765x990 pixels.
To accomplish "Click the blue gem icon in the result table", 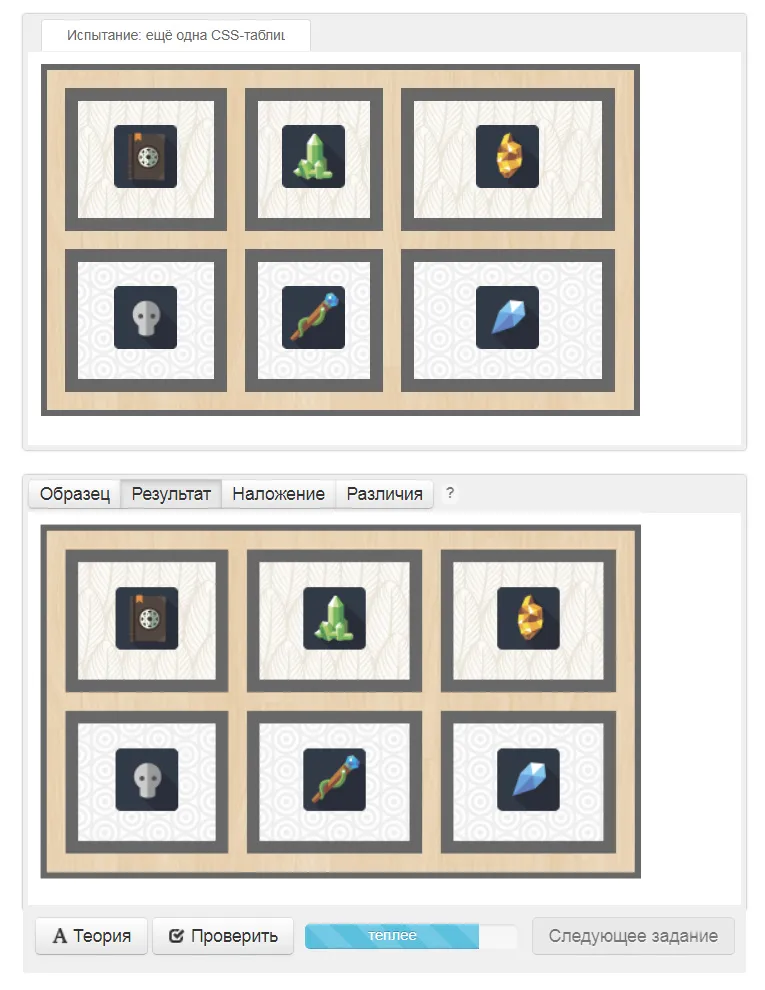I will click(528, 780).
